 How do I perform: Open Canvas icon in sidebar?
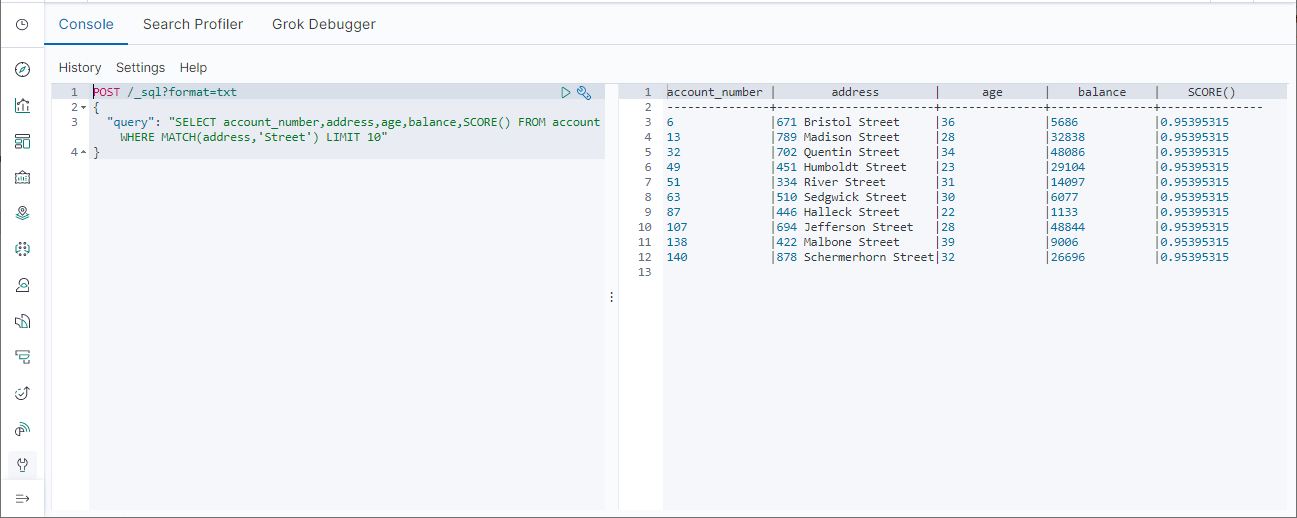22,177
